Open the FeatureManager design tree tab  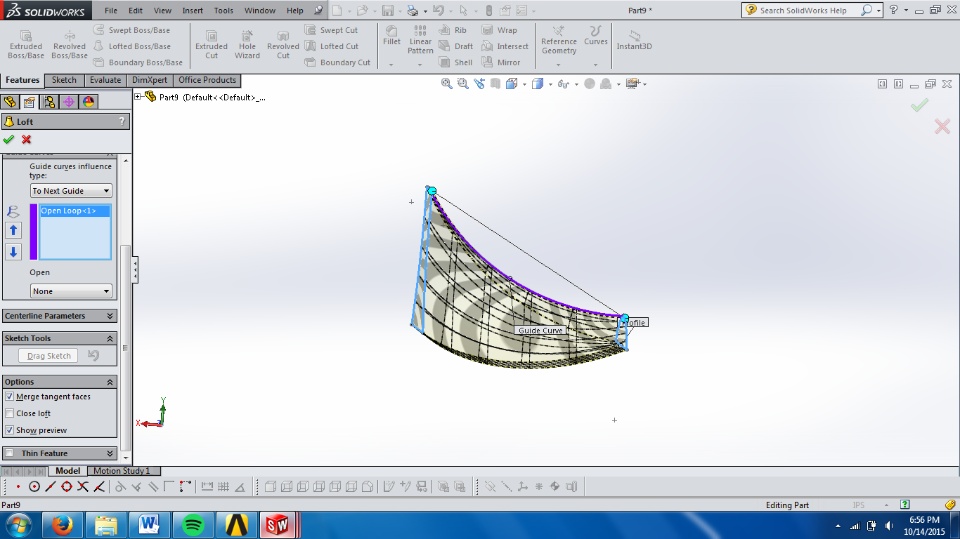click(10, 102)
